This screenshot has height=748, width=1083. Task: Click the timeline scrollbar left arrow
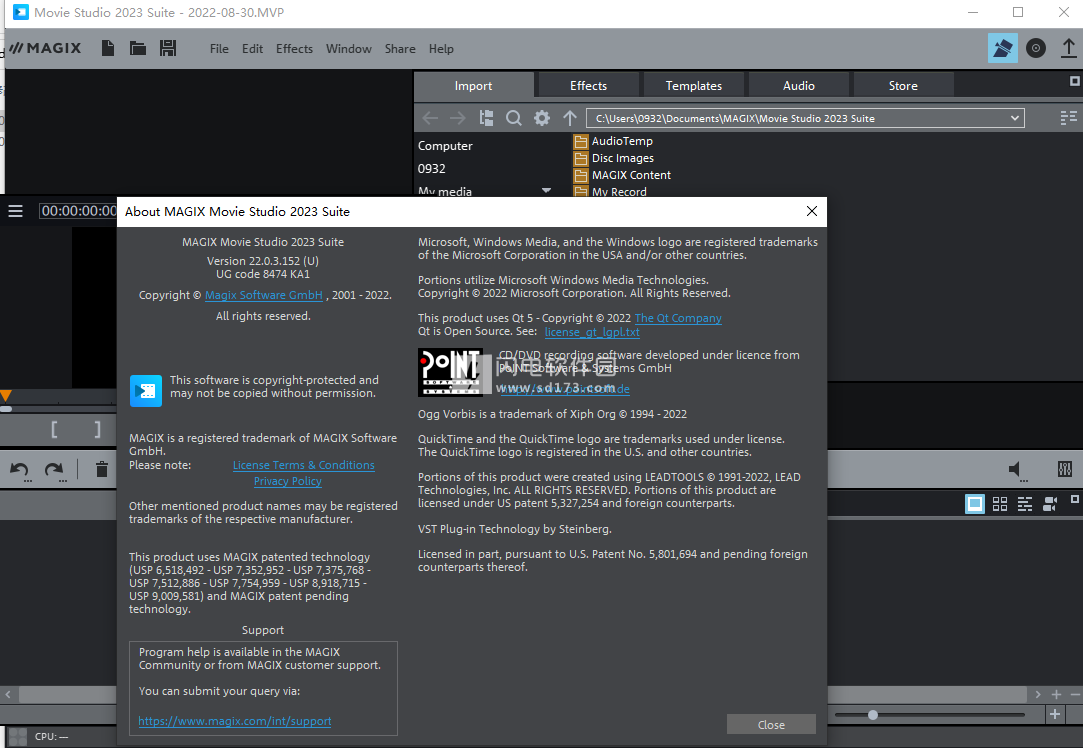8,695
